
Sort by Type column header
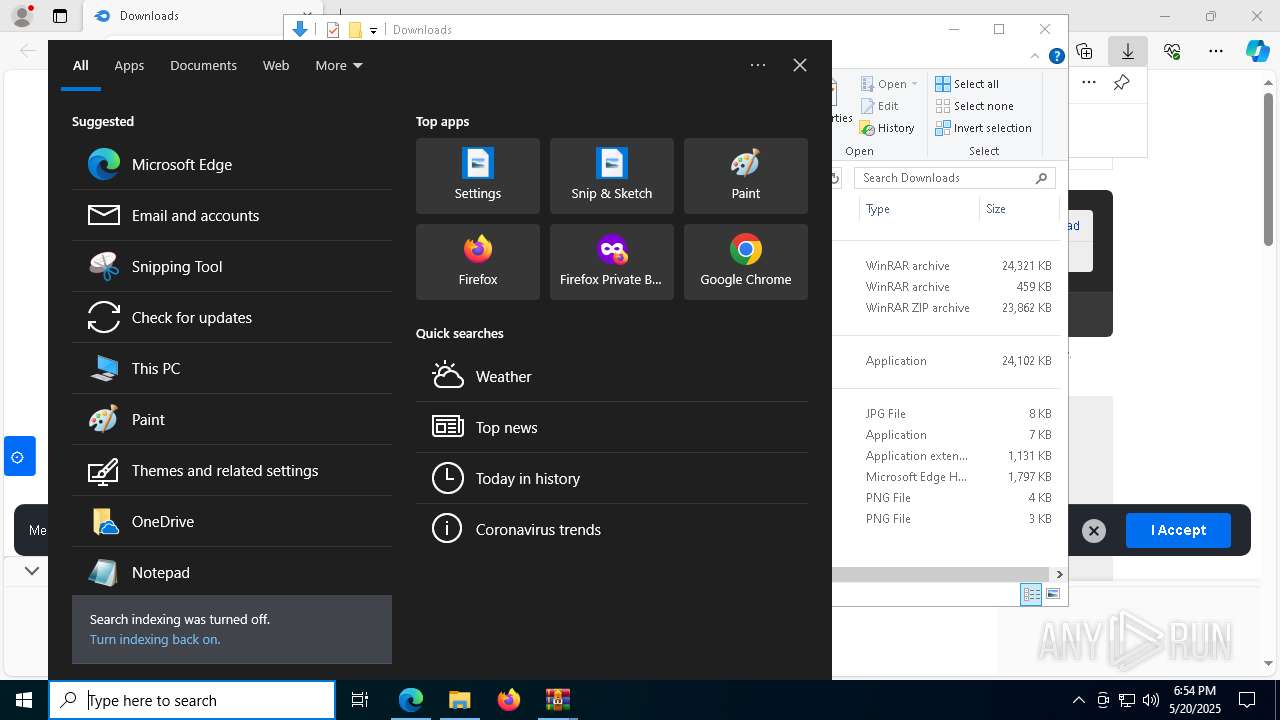tap(919, 209)
